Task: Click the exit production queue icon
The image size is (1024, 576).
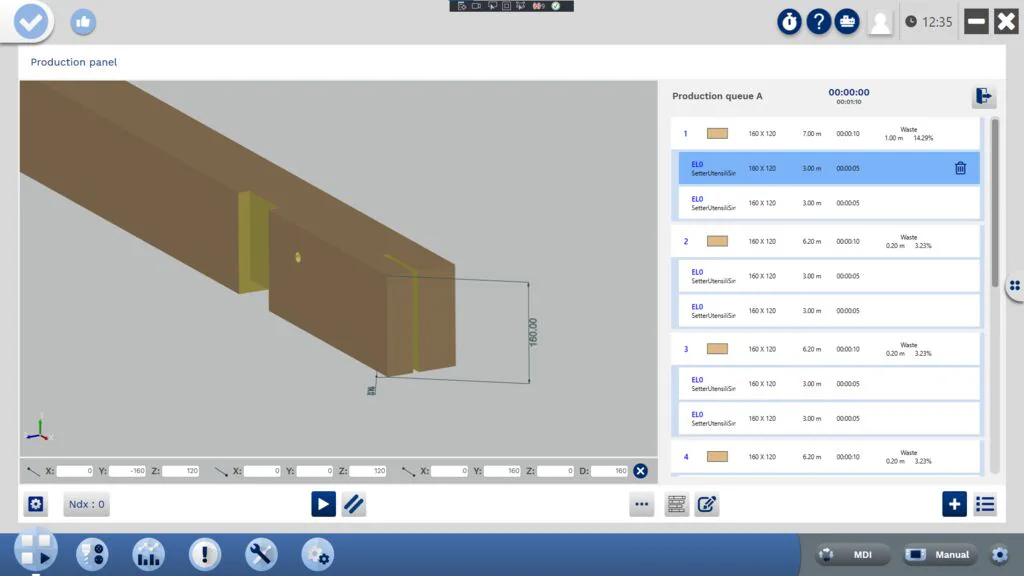Action: coord(984,96)
